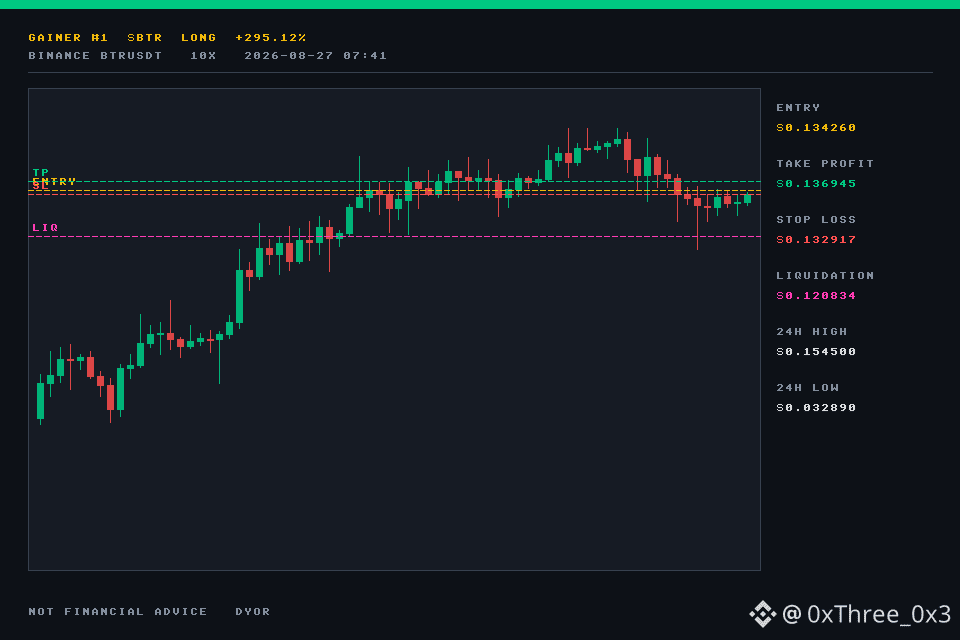
Task: Click the green TP line label on chart
Action: click(x=40, y=172)
